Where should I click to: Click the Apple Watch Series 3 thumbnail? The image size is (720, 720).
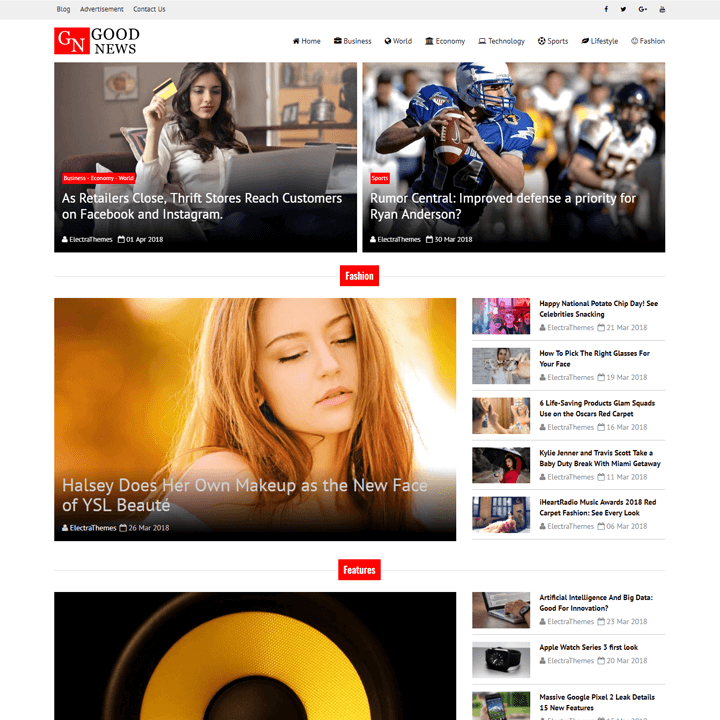[x=501, y=660]
